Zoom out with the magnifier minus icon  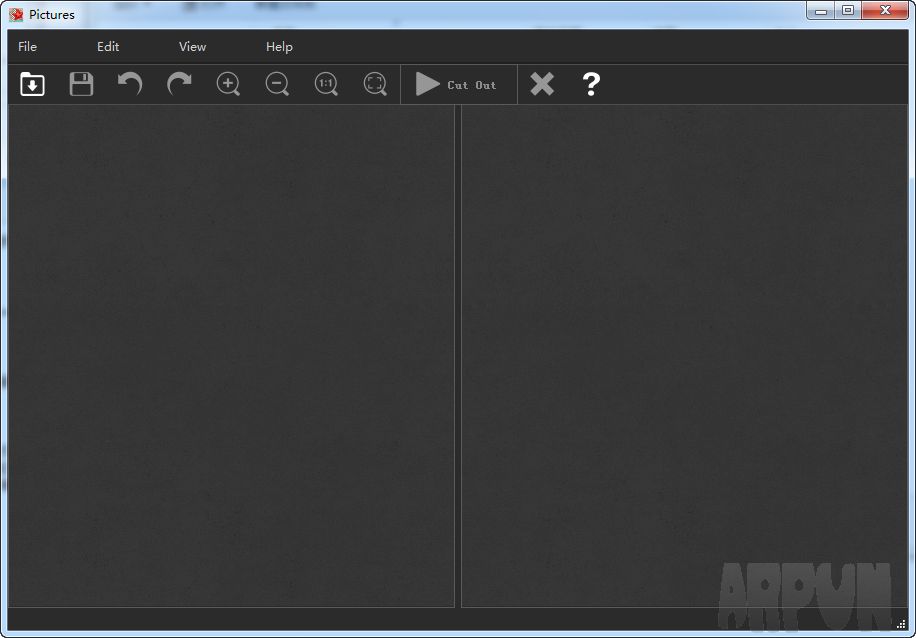[x=277, y=85]
